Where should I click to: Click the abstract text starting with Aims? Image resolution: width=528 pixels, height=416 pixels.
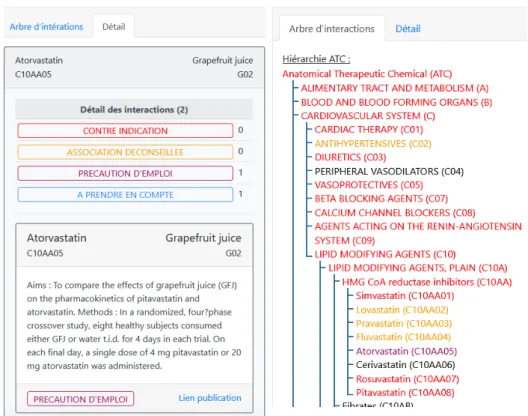(x=134, y=325)
